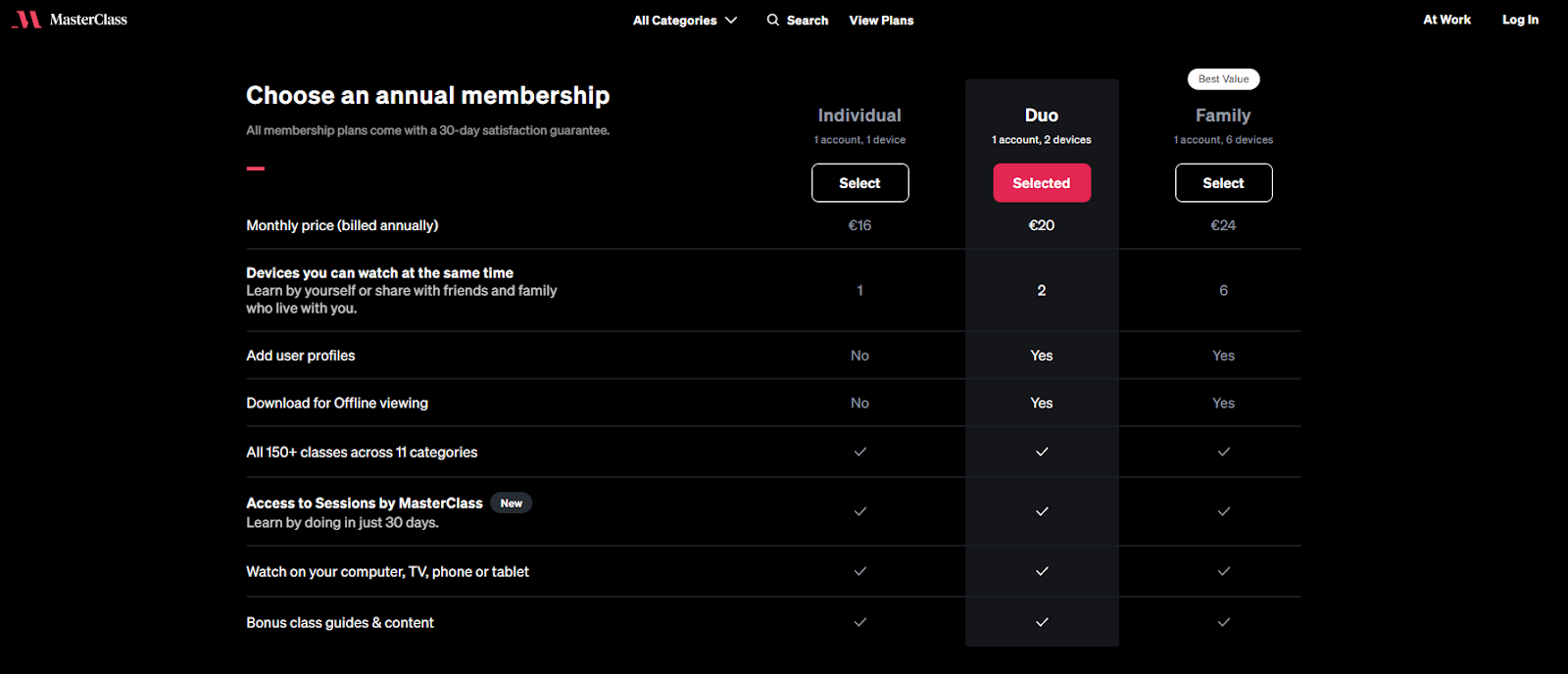This screenshot has width=1568, height=674.
Task: Click the New badge next to Sessions
Action: point(511,504)
